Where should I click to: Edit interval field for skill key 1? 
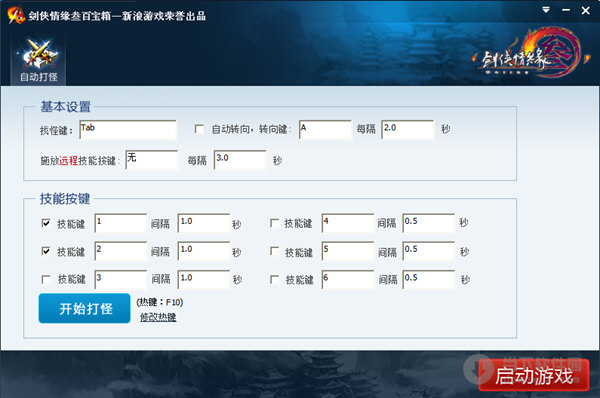pyautogui.click(x=204, y=223)
